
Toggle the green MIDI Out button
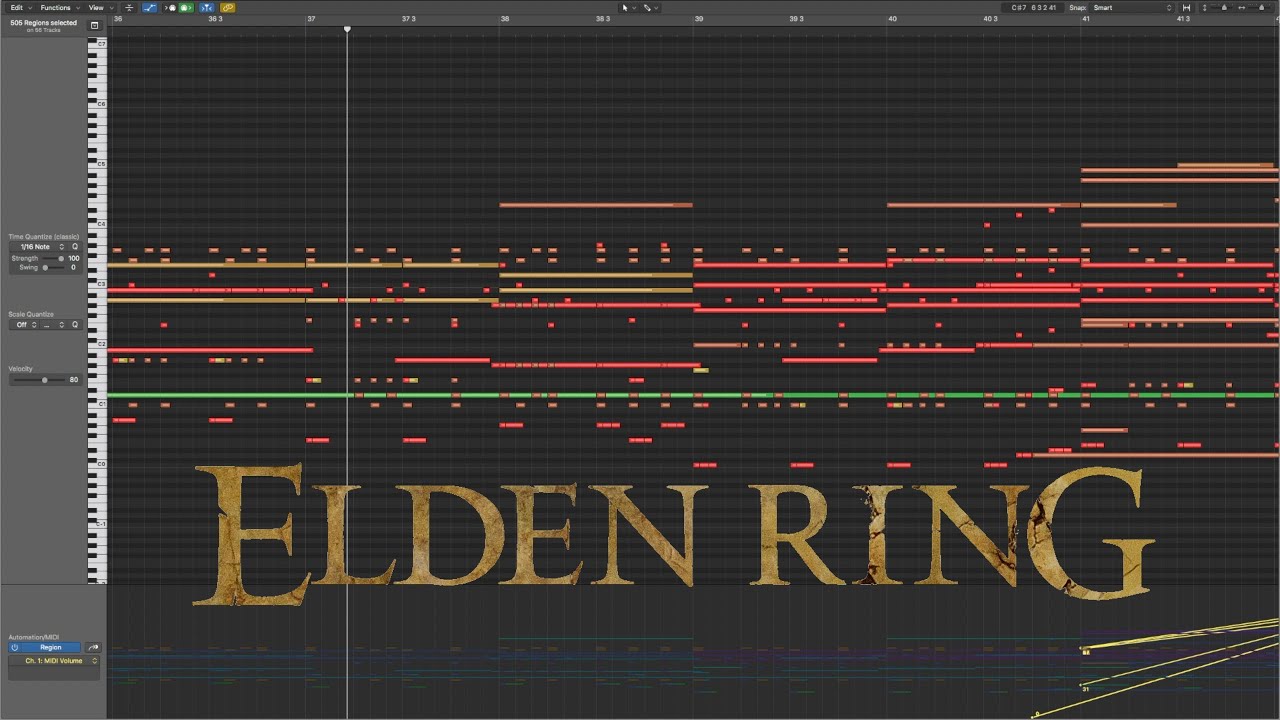coord(186,8)
